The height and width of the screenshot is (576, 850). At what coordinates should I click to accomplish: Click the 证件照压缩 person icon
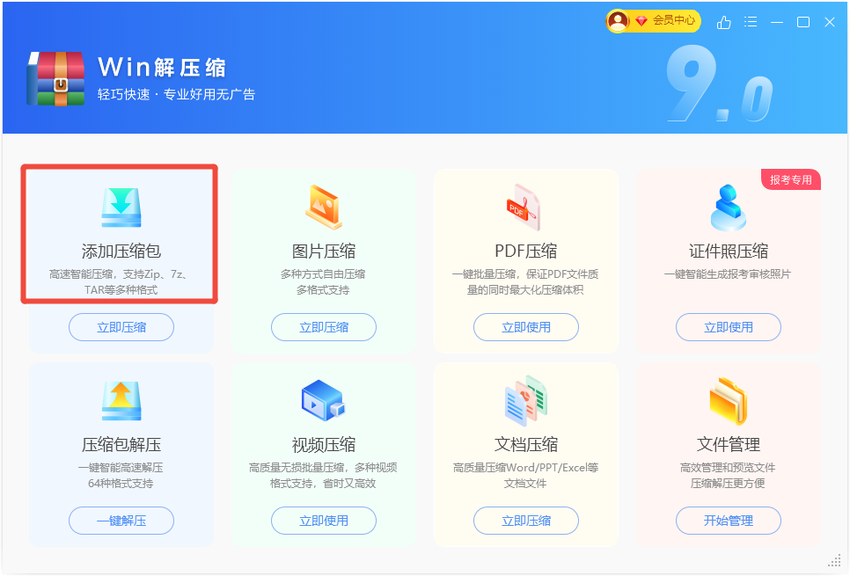(x=728, y=208)
